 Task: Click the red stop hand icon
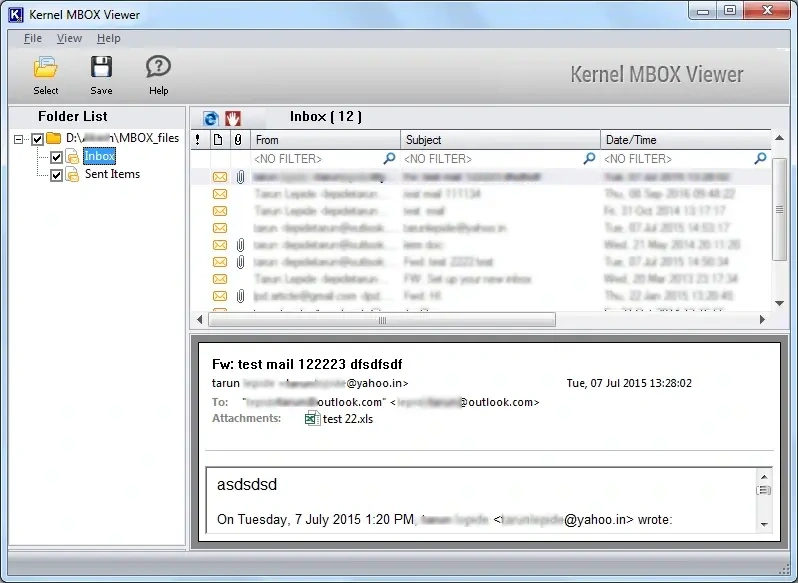233,118
